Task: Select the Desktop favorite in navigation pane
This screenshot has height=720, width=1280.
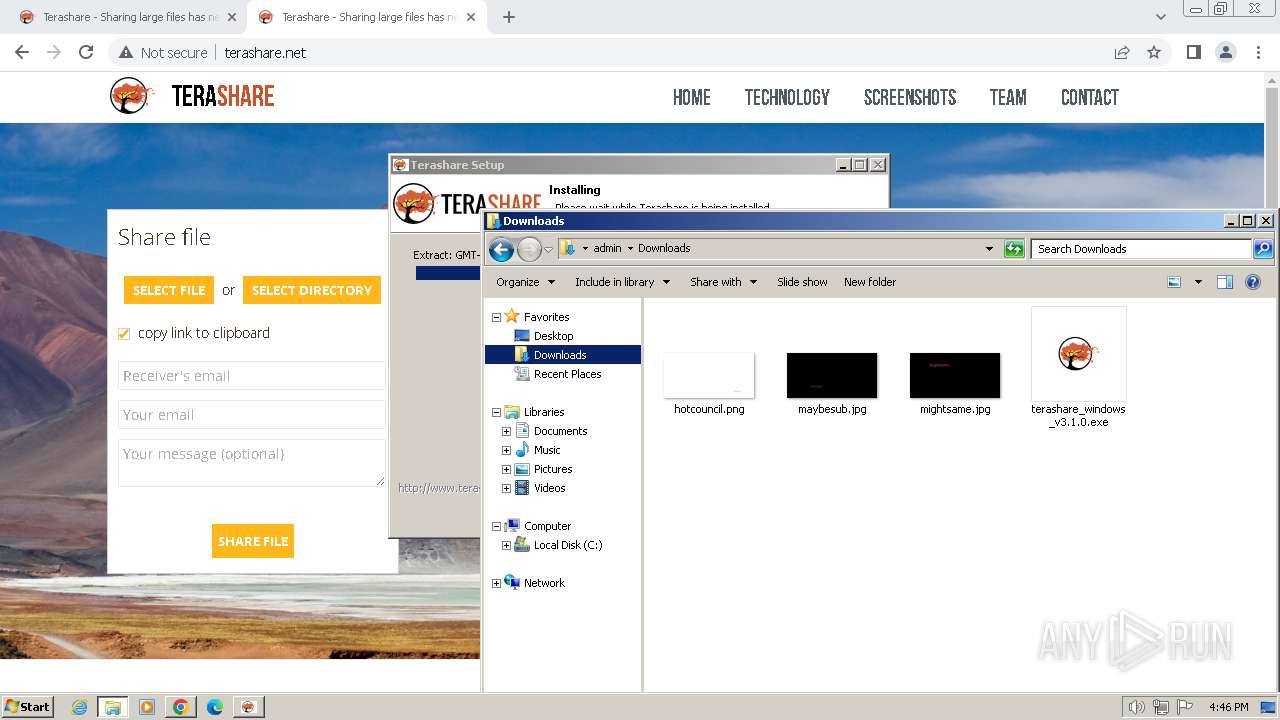Action: coord(552,336)
